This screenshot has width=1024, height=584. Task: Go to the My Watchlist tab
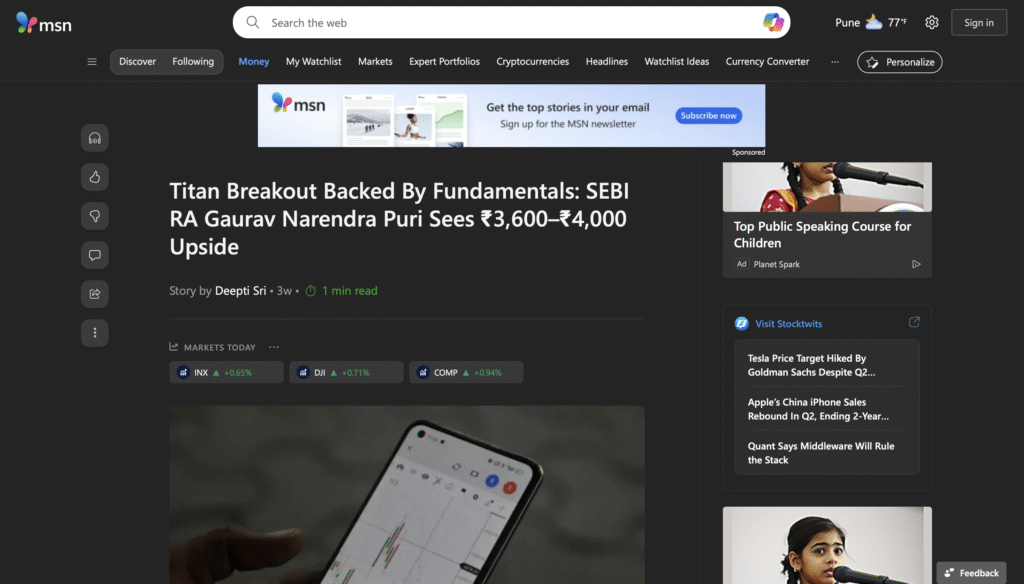[313, 61]
